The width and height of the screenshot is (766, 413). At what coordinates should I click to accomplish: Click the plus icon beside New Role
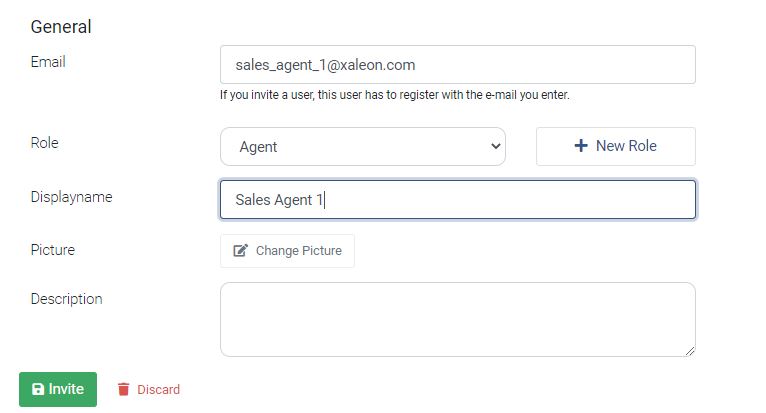click(580, 146)
